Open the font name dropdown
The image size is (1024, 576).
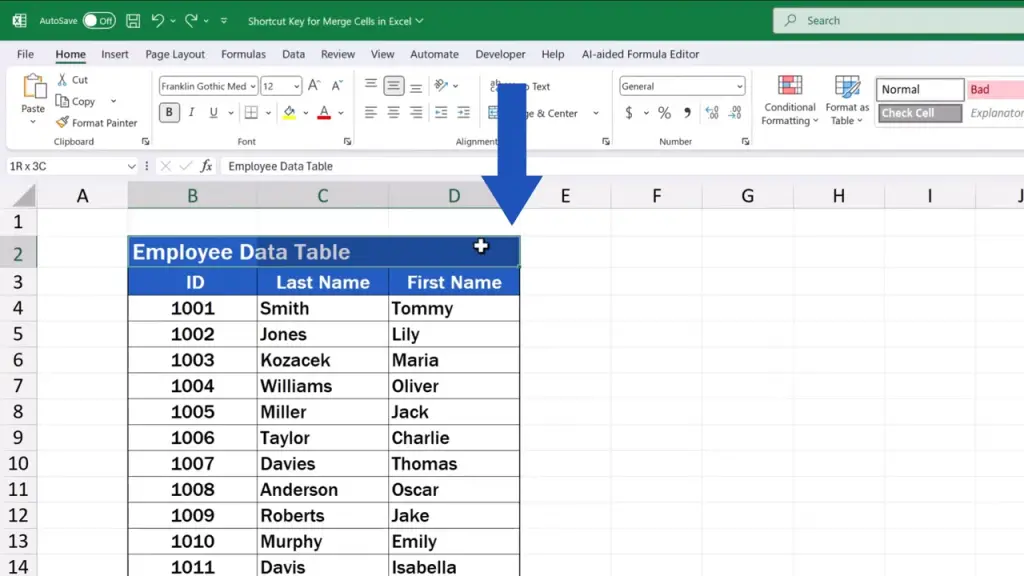pyautogui.click(x=252, y=87)
